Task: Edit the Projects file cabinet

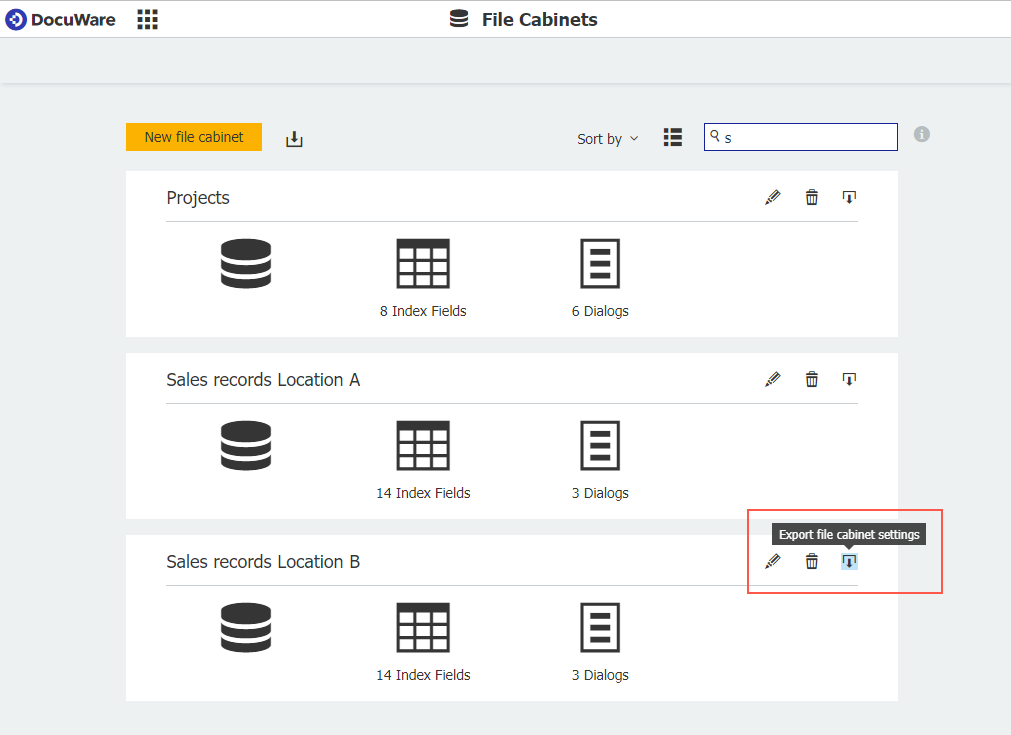Action: point(772,197)
